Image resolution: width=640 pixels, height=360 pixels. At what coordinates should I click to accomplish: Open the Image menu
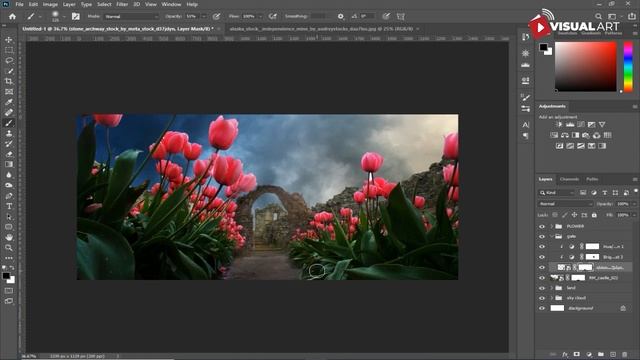(50, 4)
